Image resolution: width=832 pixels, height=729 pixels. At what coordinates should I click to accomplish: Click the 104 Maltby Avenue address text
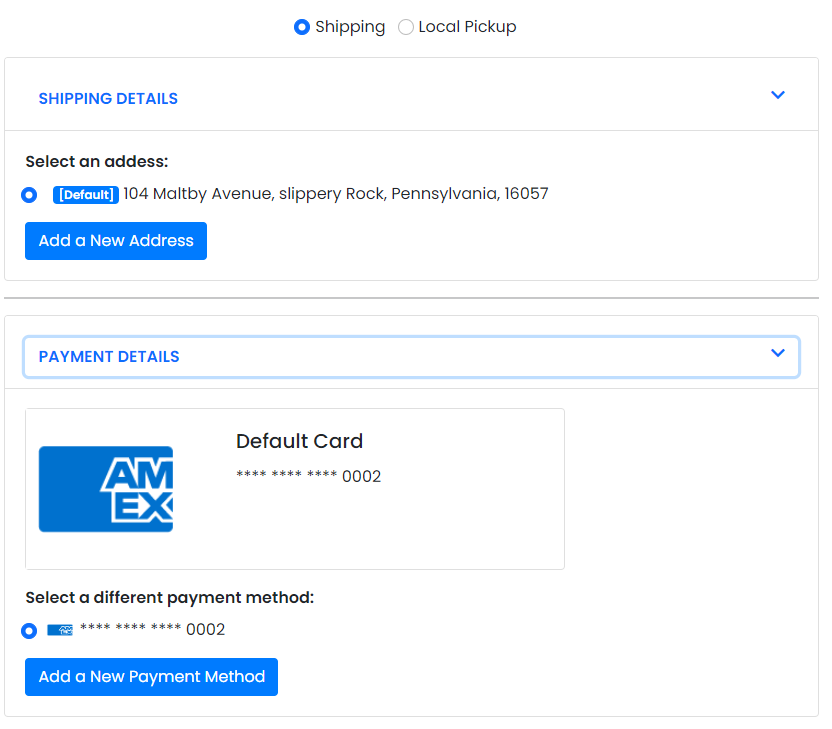coord(336,194)
